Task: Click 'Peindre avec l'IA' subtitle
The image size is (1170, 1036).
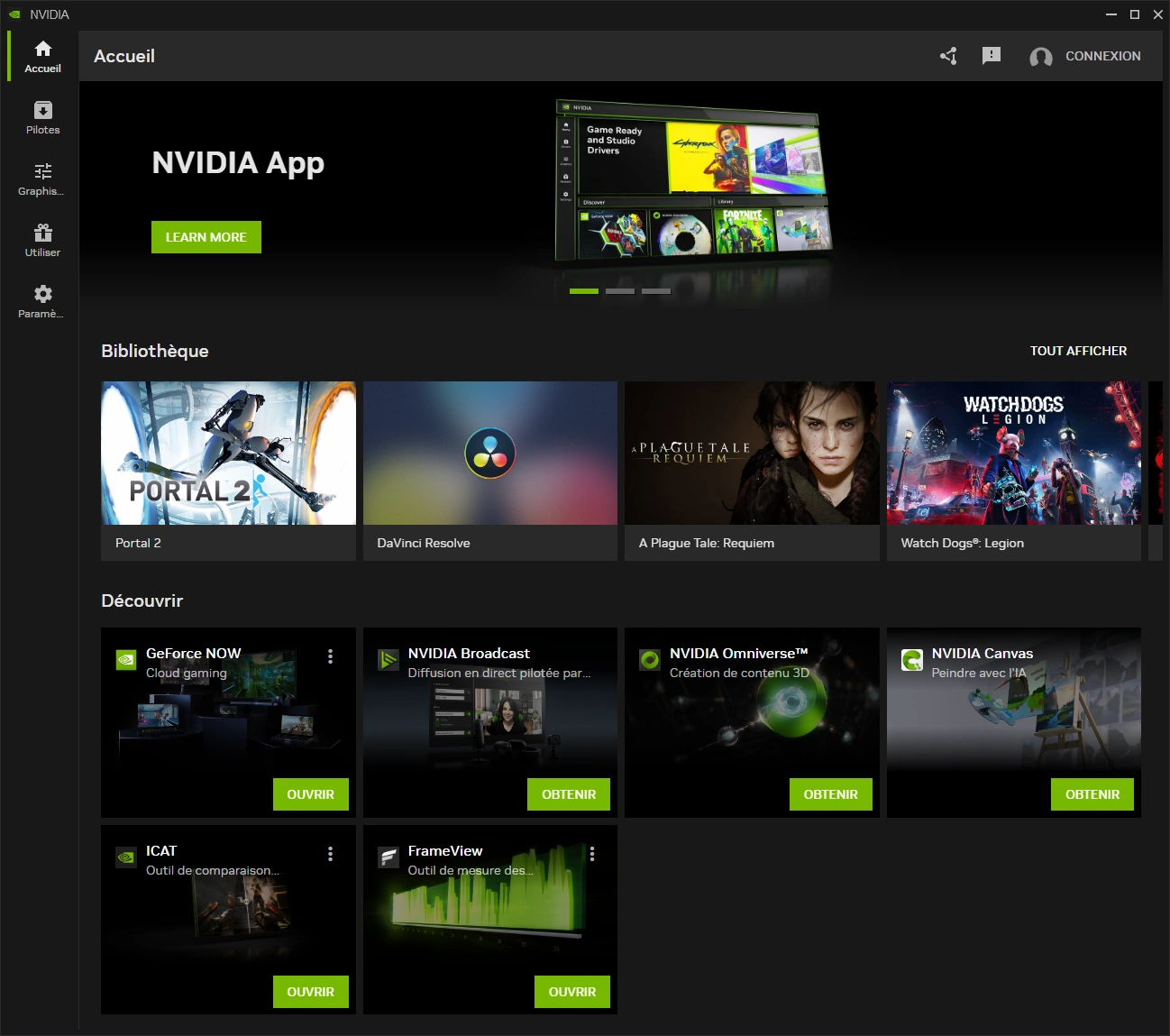Action: coord(979,673)
